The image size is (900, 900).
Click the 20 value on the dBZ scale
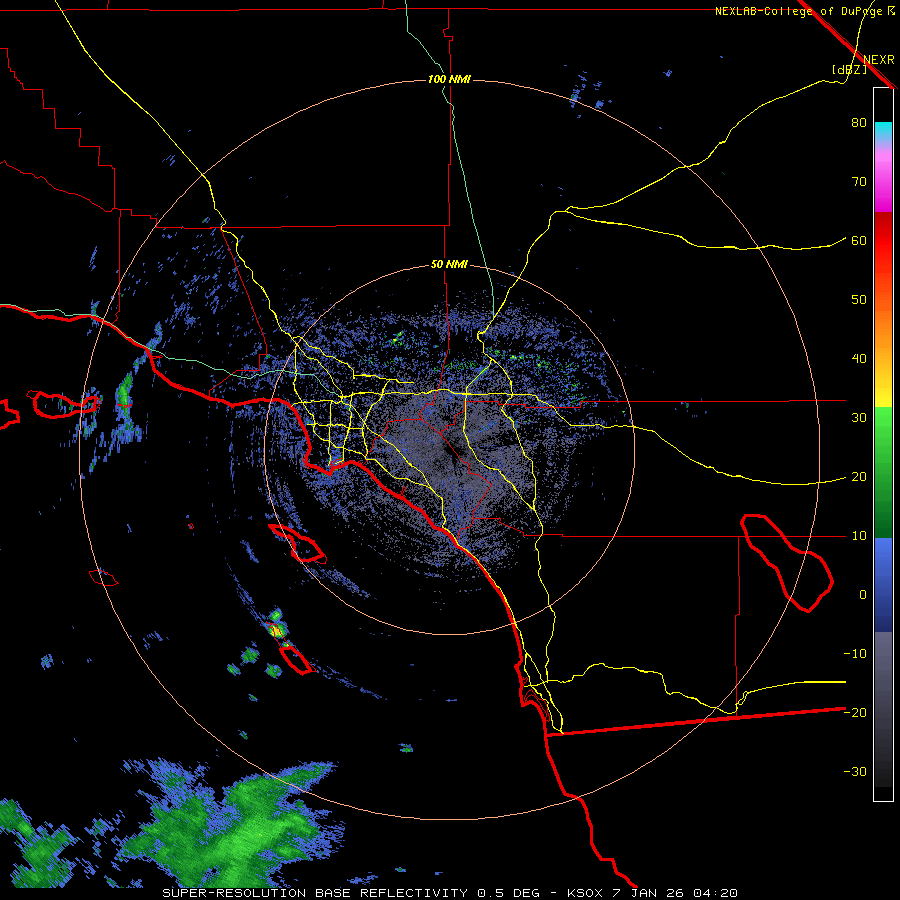(x=859, y=477)
